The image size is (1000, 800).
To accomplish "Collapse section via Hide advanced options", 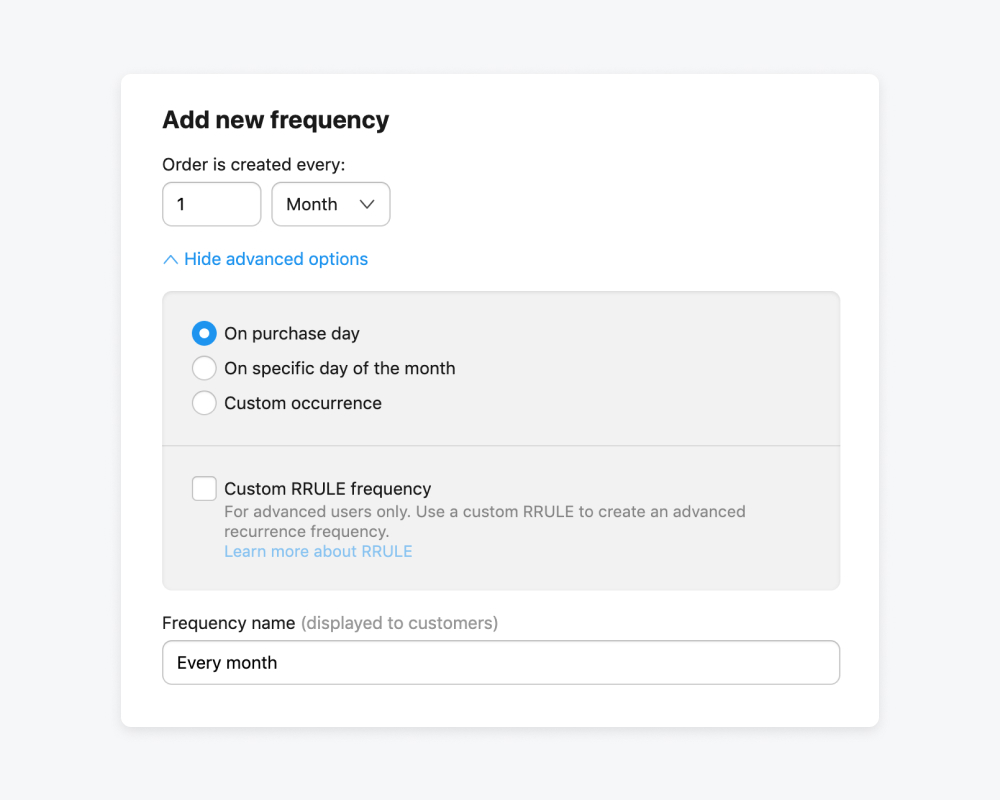I will [x=275, y=259].
